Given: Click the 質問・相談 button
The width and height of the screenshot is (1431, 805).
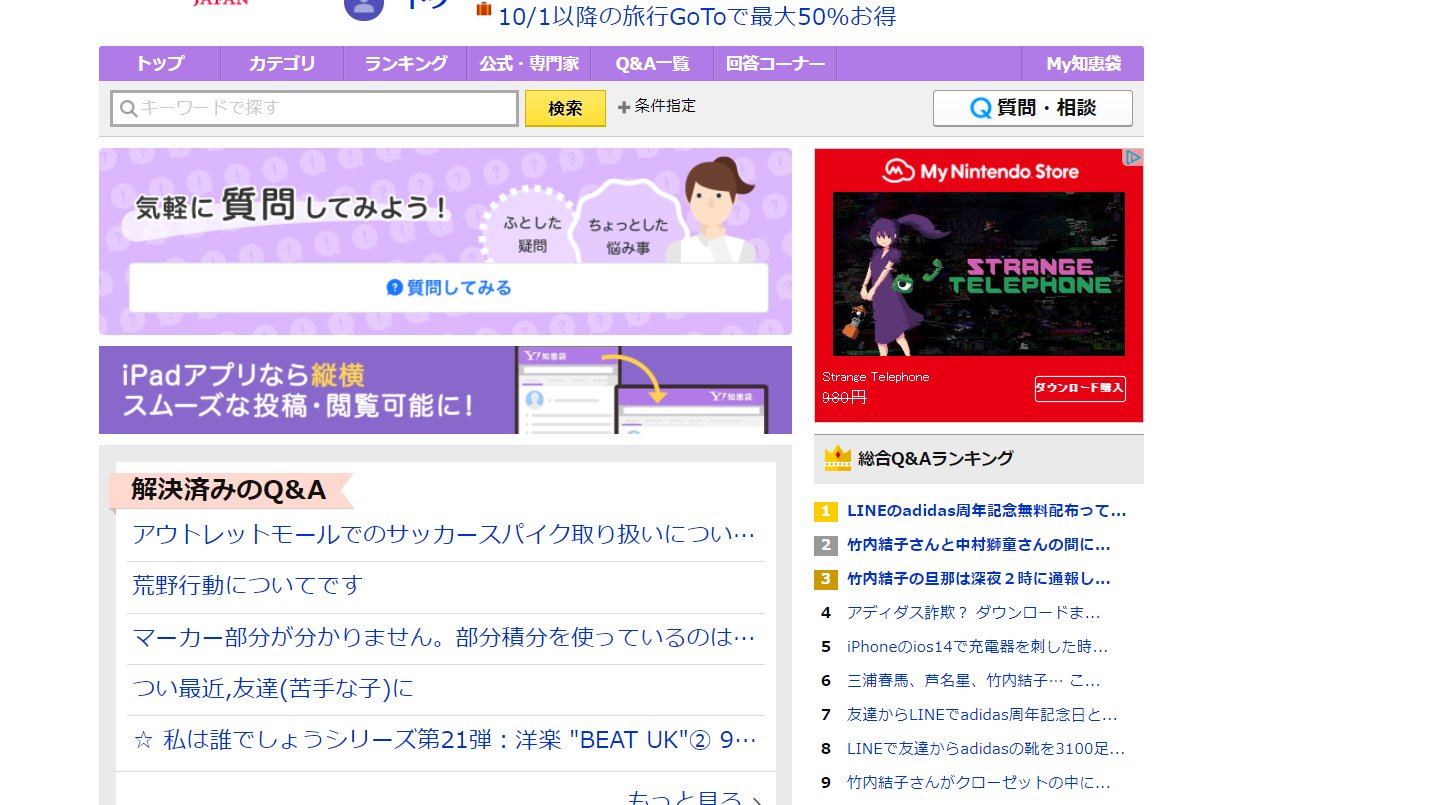Looking at the screenshot, I should (x=1033, y=108).
